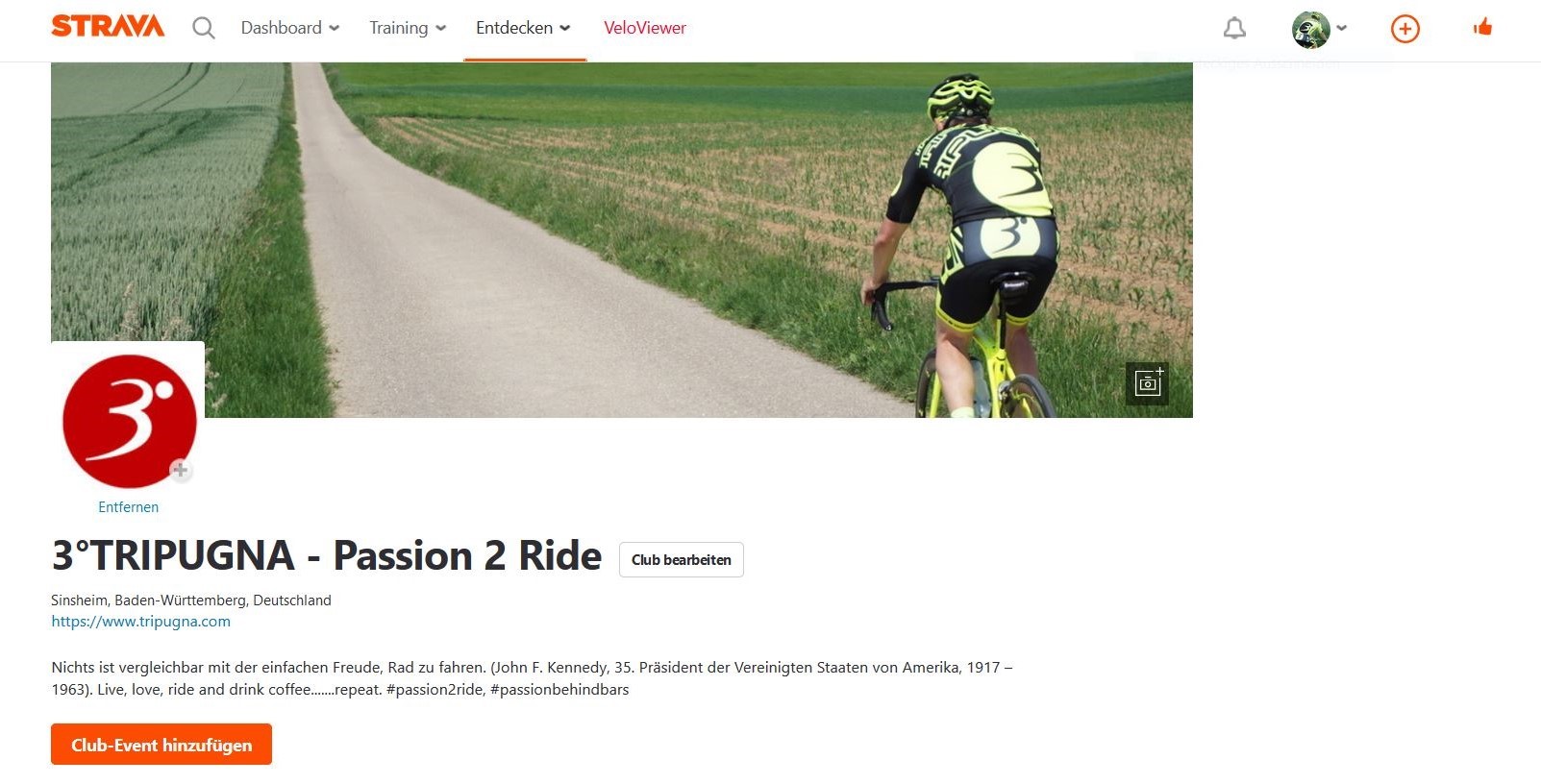Expand the profile menu chevron

pyautogui.click(x=1342, y=28)
